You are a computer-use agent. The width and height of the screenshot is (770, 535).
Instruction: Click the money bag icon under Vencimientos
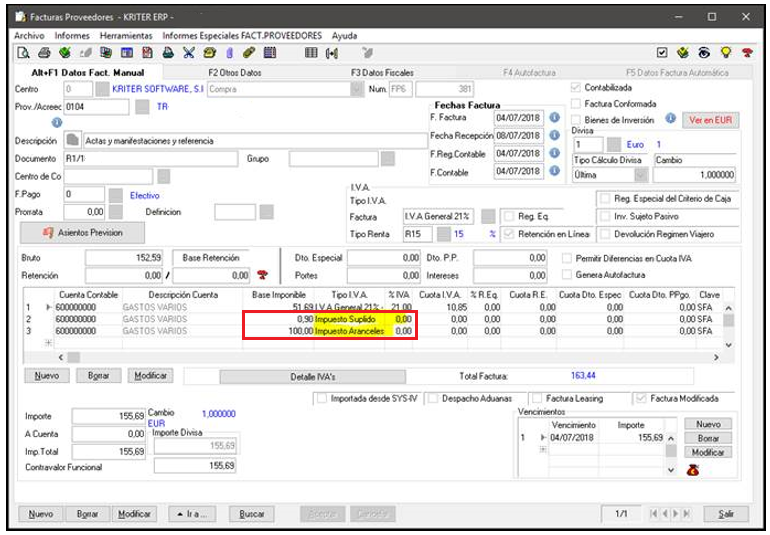692,469
